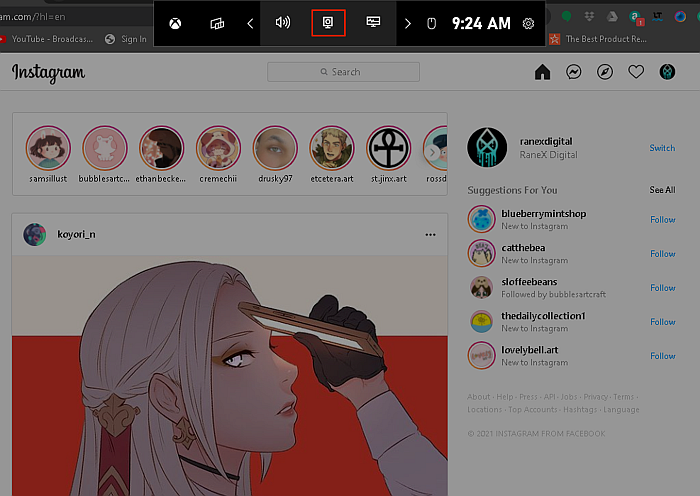Open the Help footer link
This screenshot has height=496, width=700.
505,396
